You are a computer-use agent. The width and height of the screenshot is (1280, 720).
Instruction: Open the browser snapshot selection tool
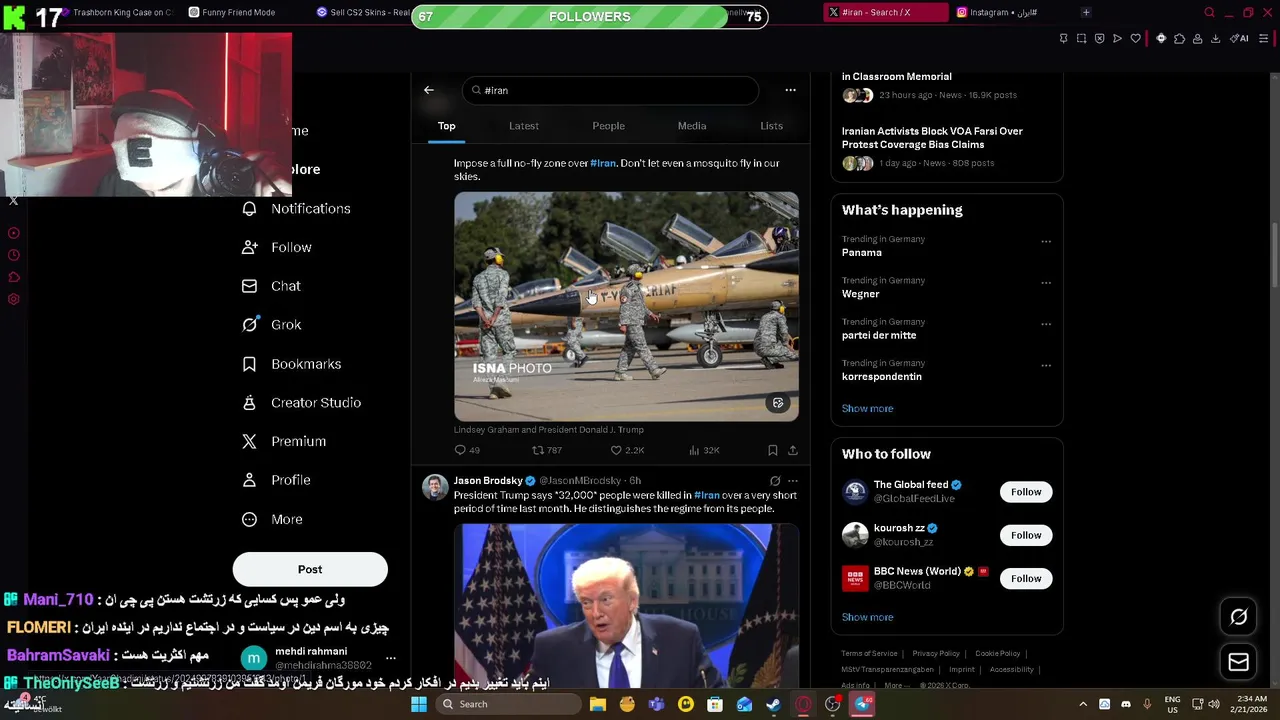point(1081,38)
